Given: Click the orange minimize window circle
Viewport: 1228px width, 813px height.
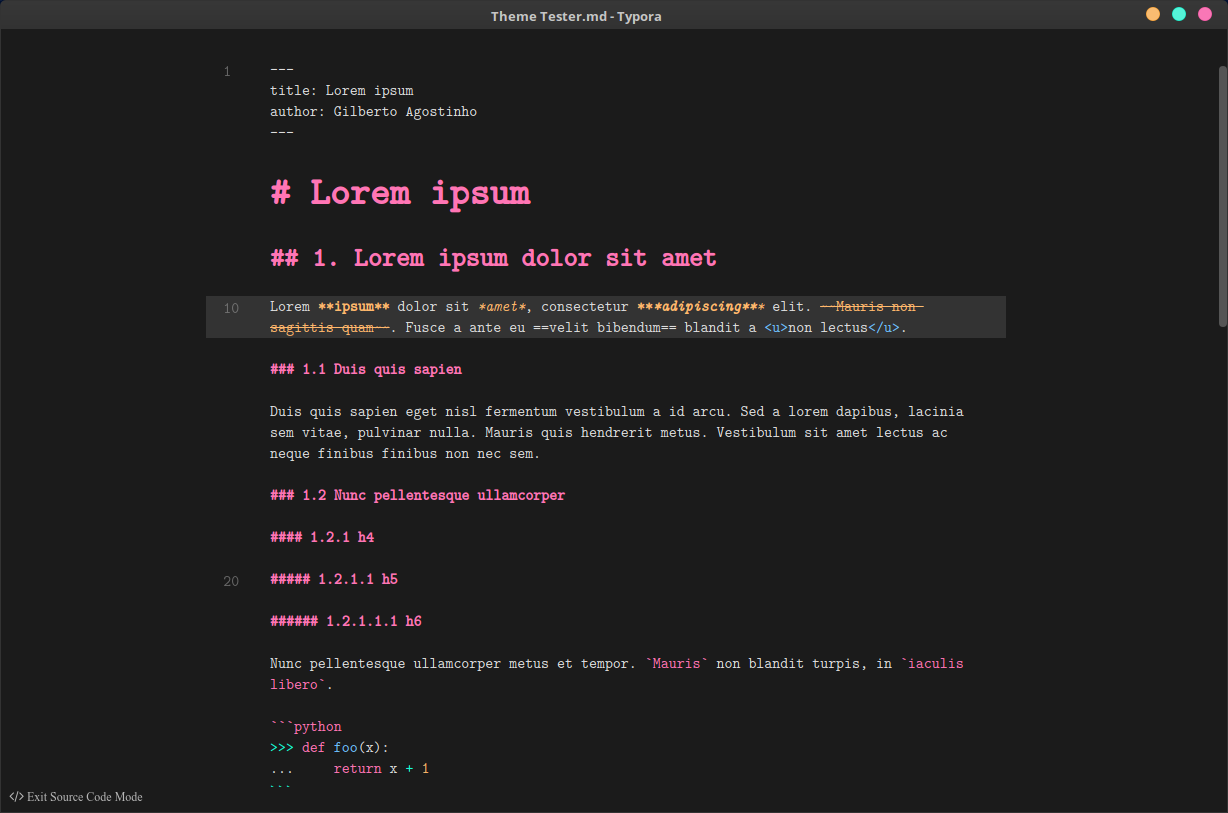Looking at the screenshot, I should pos(1153,14).
